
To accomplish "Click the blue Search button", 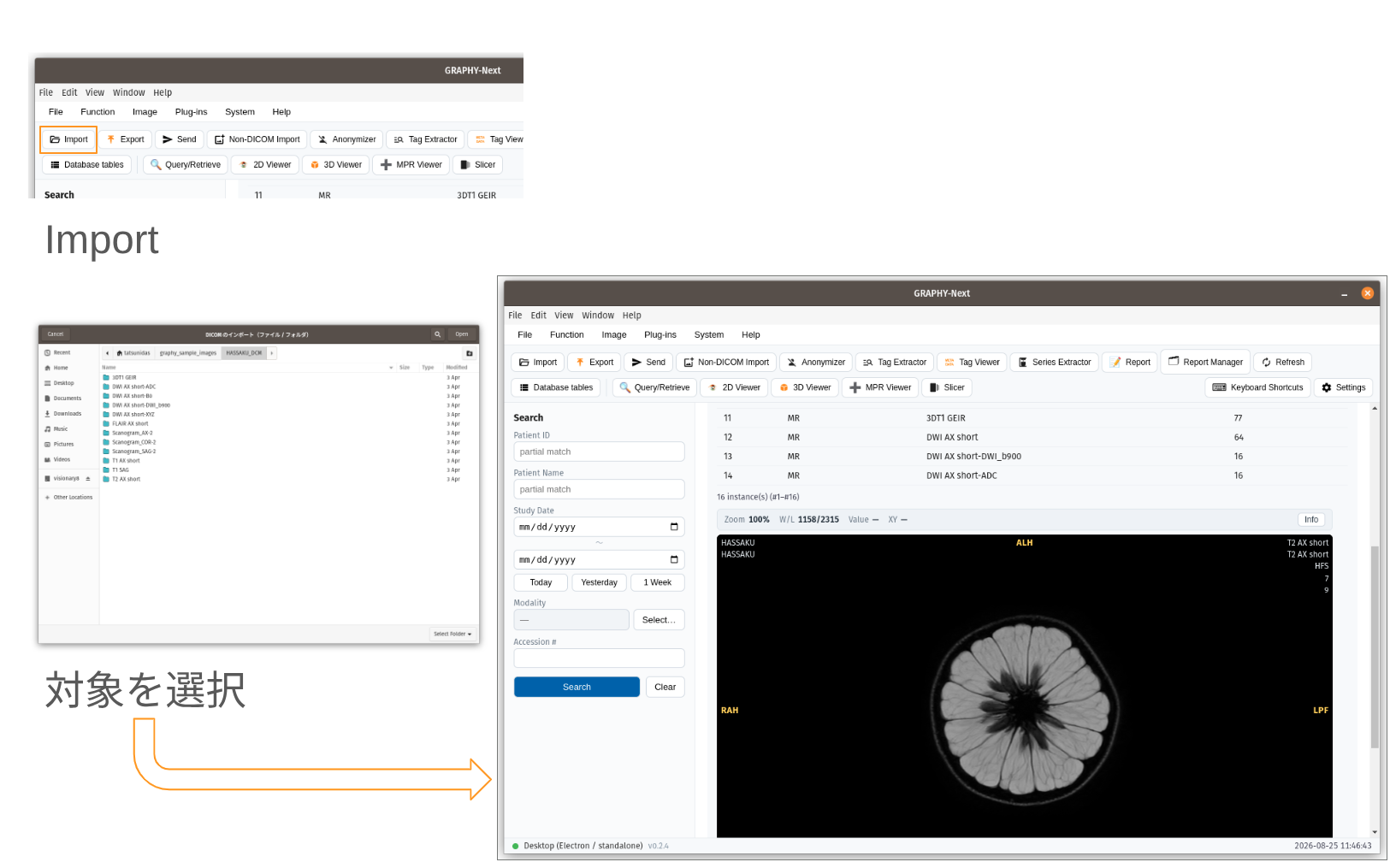I will (577, 687).
